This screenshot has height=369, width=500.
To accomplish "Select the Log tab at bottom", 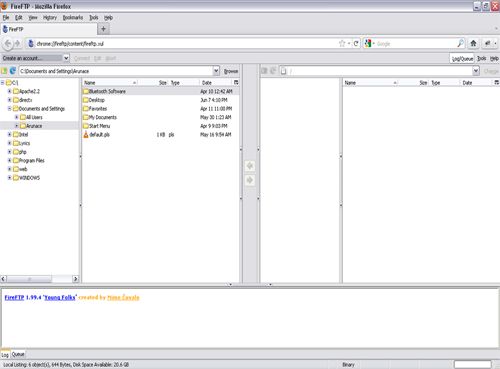I will tap(5, 354).
